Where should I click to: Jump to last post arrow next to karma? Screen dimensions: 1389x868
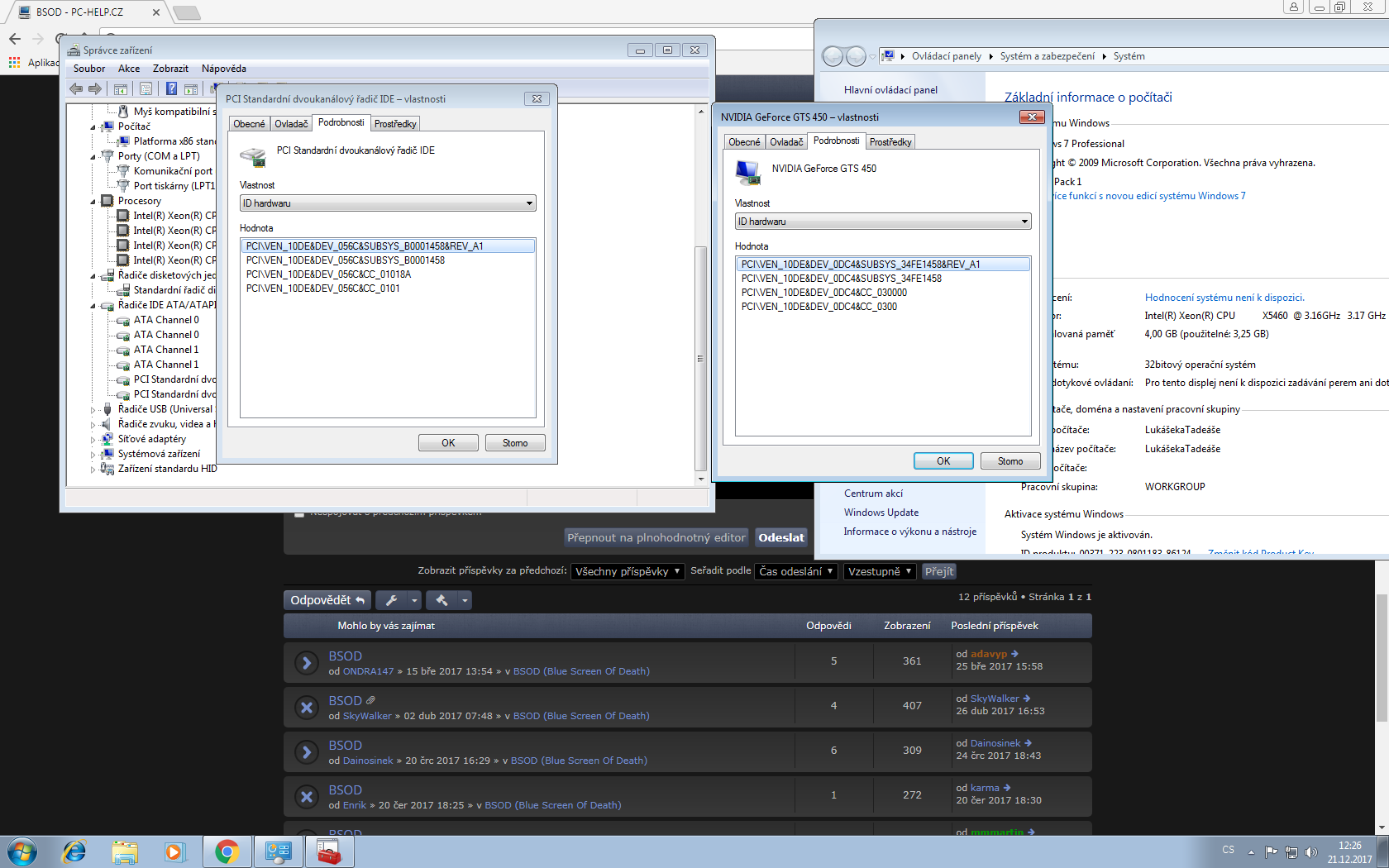[1007, 788]
